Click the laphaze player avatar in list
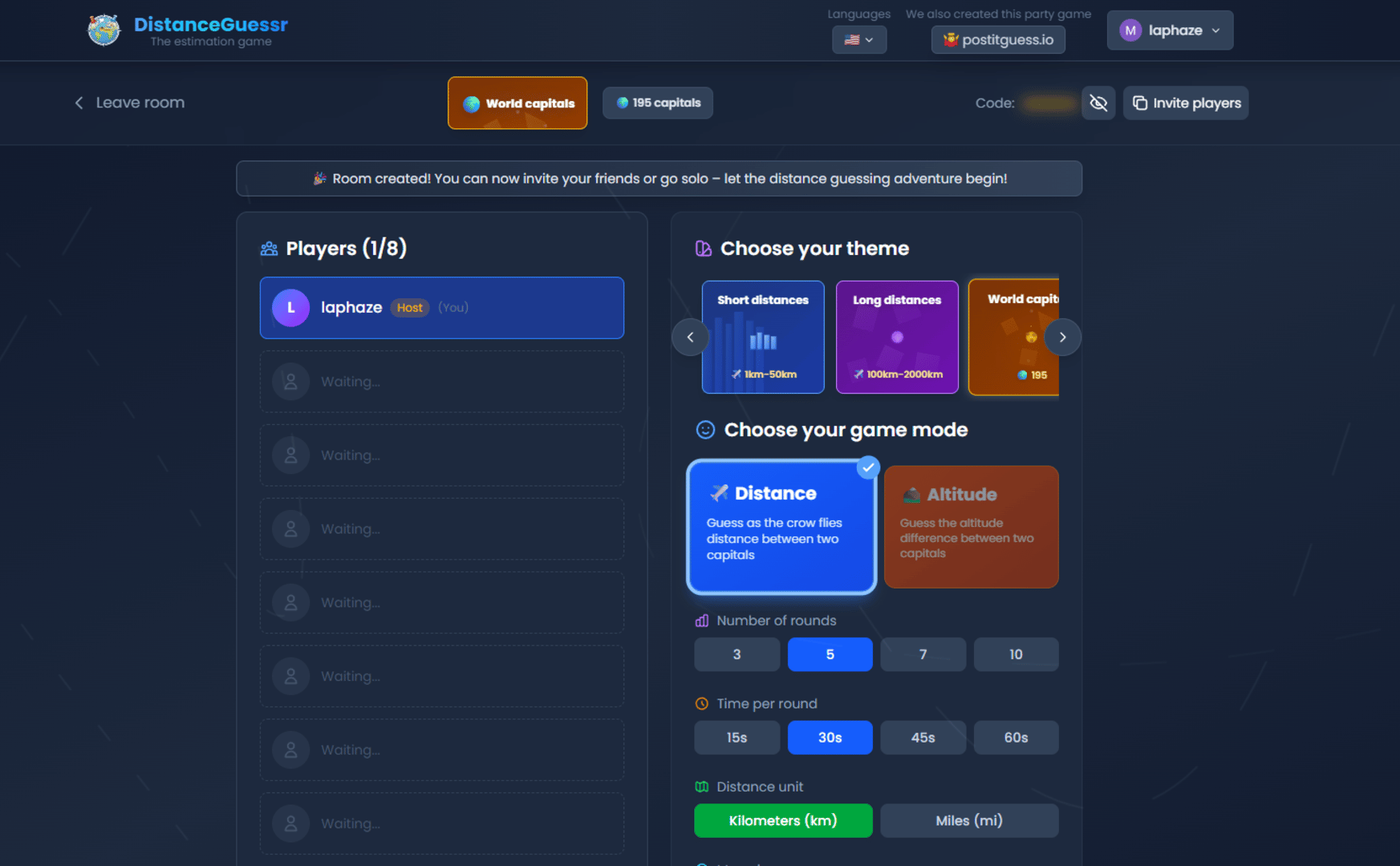This screenshot has width=1400, height=866. [x=290, y=308]
